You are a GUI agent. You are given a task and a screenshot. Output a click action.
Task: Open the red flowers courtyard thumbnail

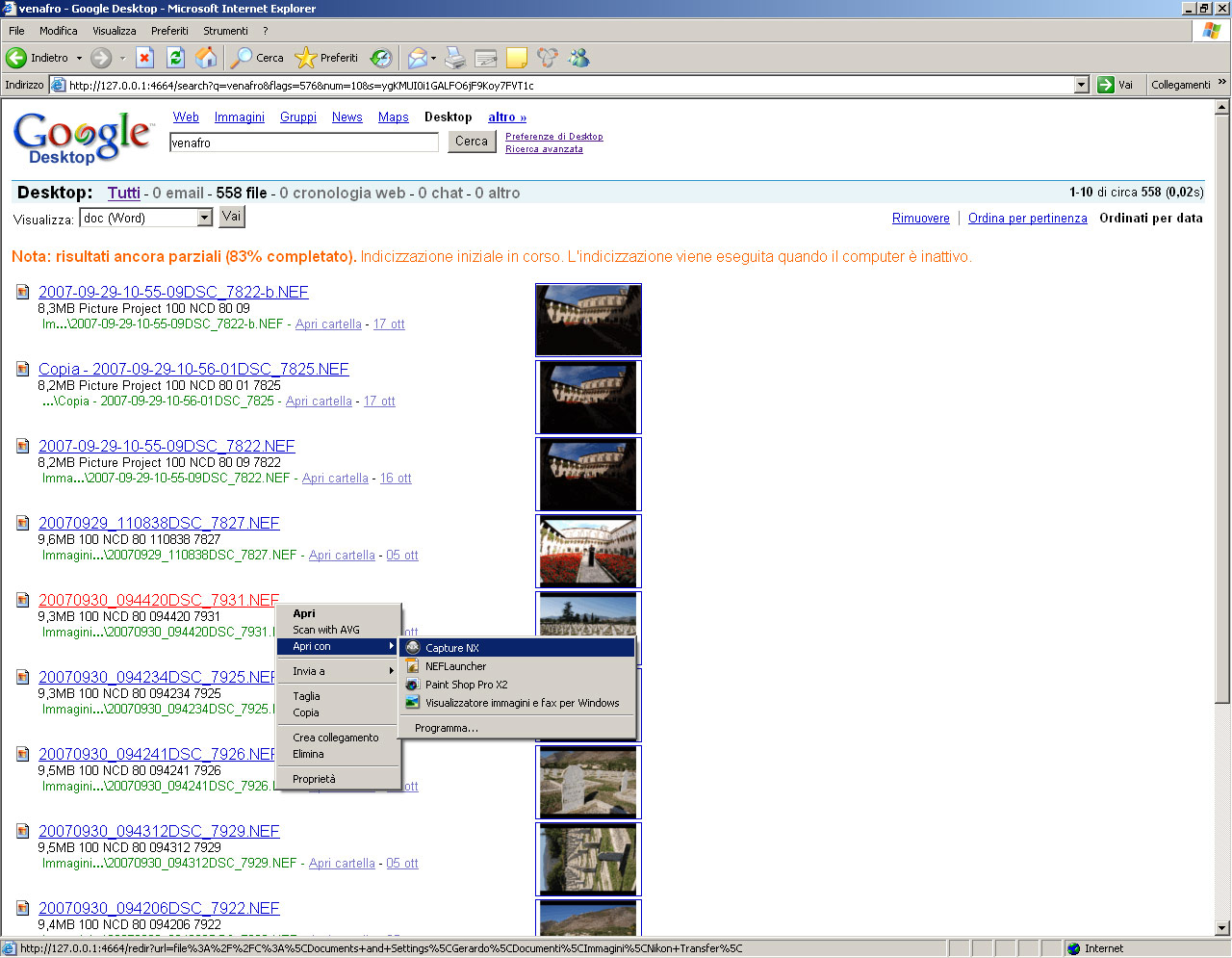[x=588, y=551]
